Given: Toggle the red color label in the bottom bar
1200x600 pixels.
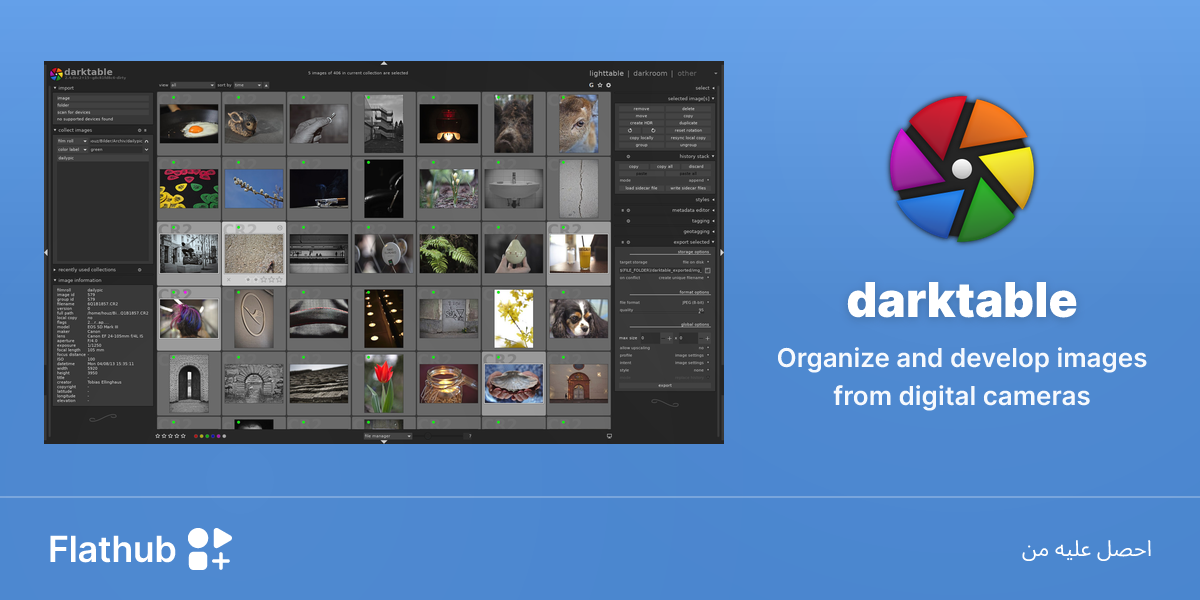Looking at the screenshot, I should tap(195, 436).
